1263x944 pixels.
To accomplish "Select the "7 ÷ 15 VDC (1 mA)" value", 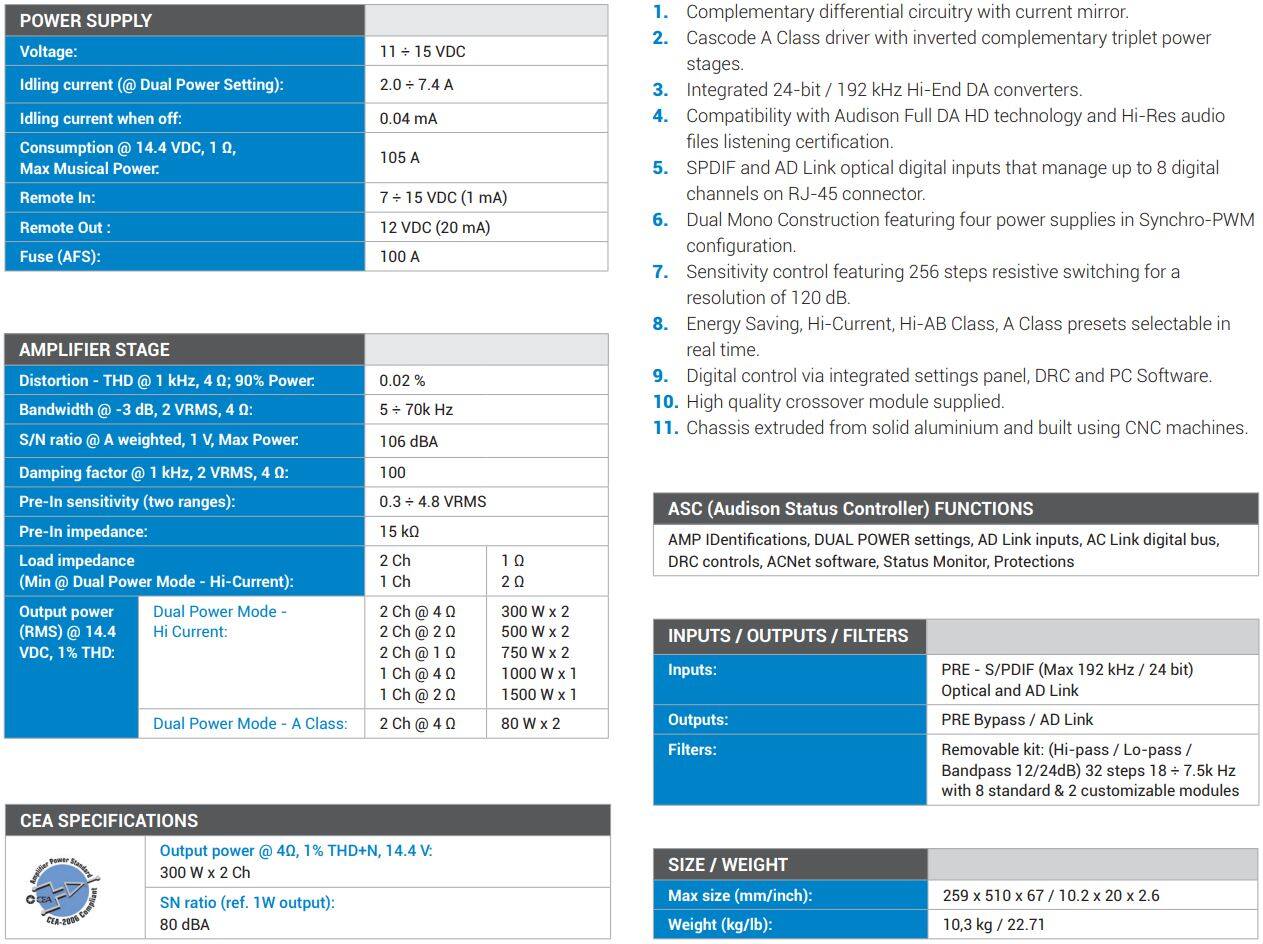I will [443, 197].
